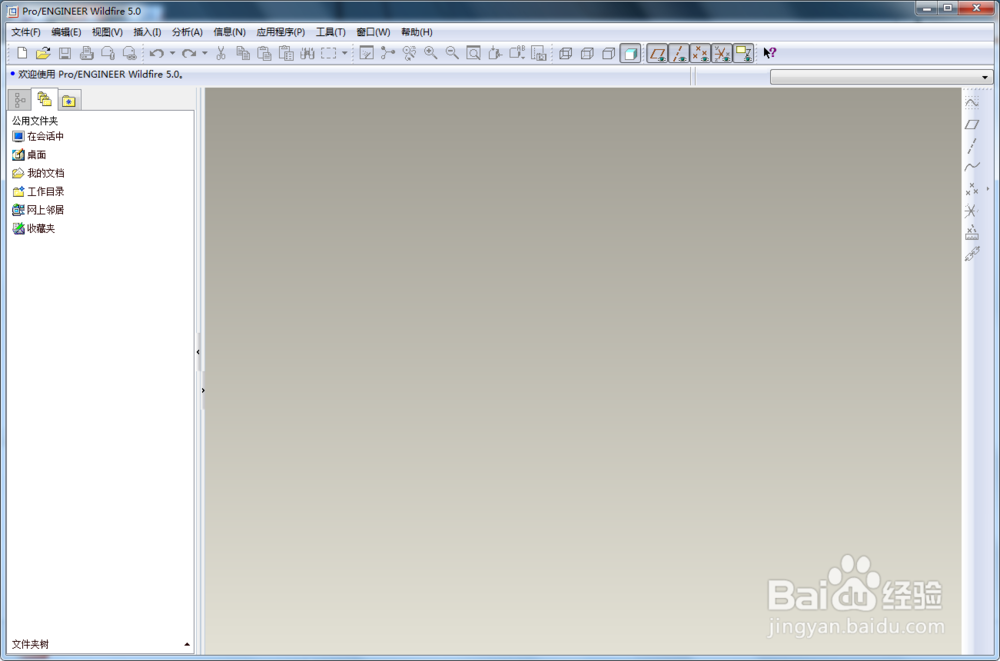Click the analysis feature tool in right toolbar

pyautogui.click(x=971, y=232)
